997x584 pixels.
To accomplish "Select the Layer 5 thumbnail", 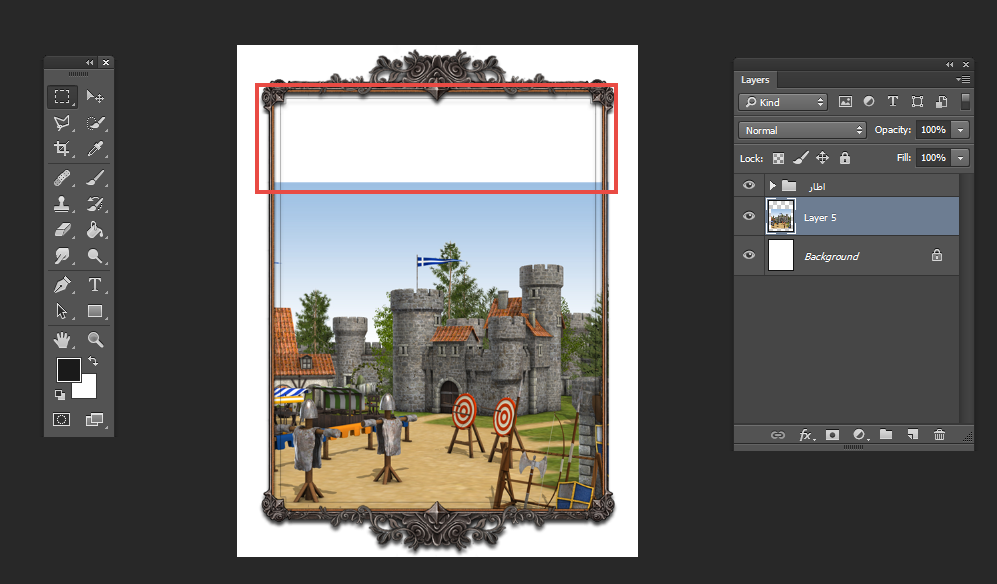I will pyautogui.click(x=781, y=216).
